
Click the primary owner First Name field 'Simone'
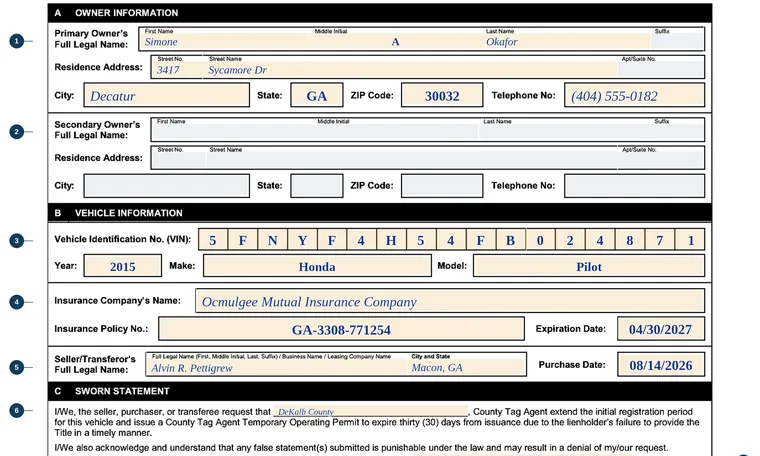[x=227, y=40]
